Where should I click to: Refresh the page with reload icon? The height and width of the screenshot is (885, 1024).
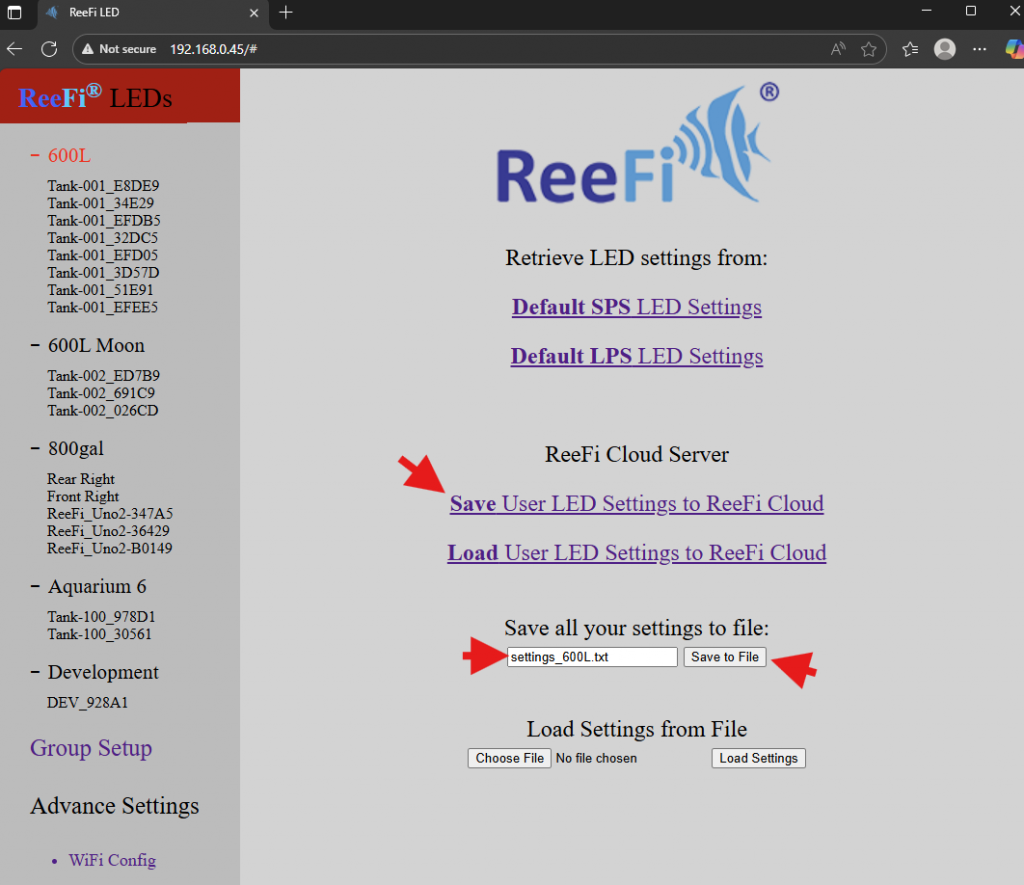(49, 49)
